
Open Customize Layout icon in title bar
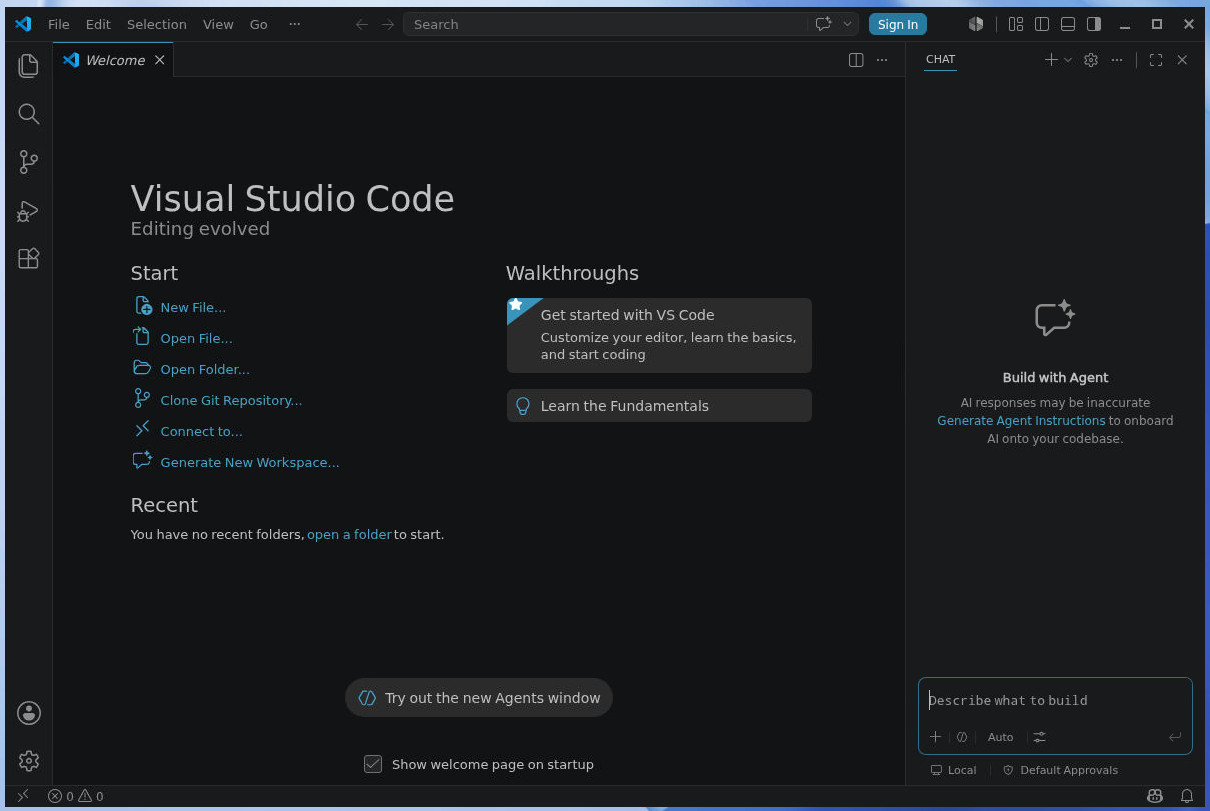click(x=1016, y=24)
